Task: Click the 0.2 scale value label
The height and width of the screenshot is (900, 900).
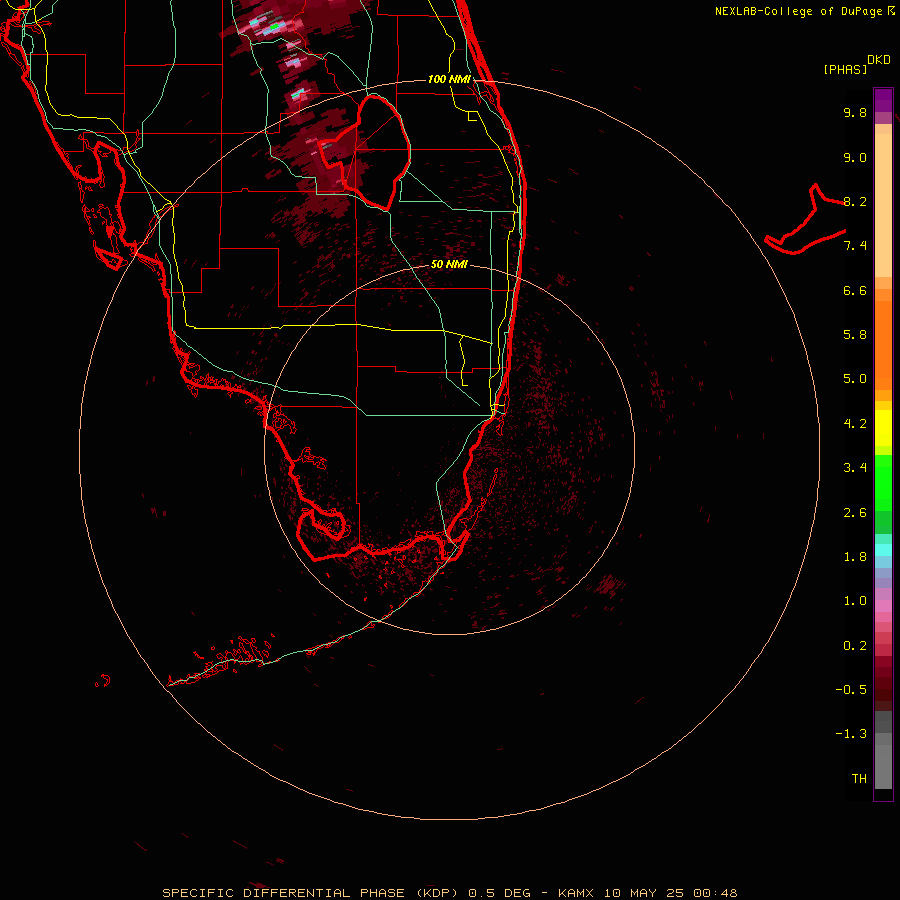Action: coord(855,646)
